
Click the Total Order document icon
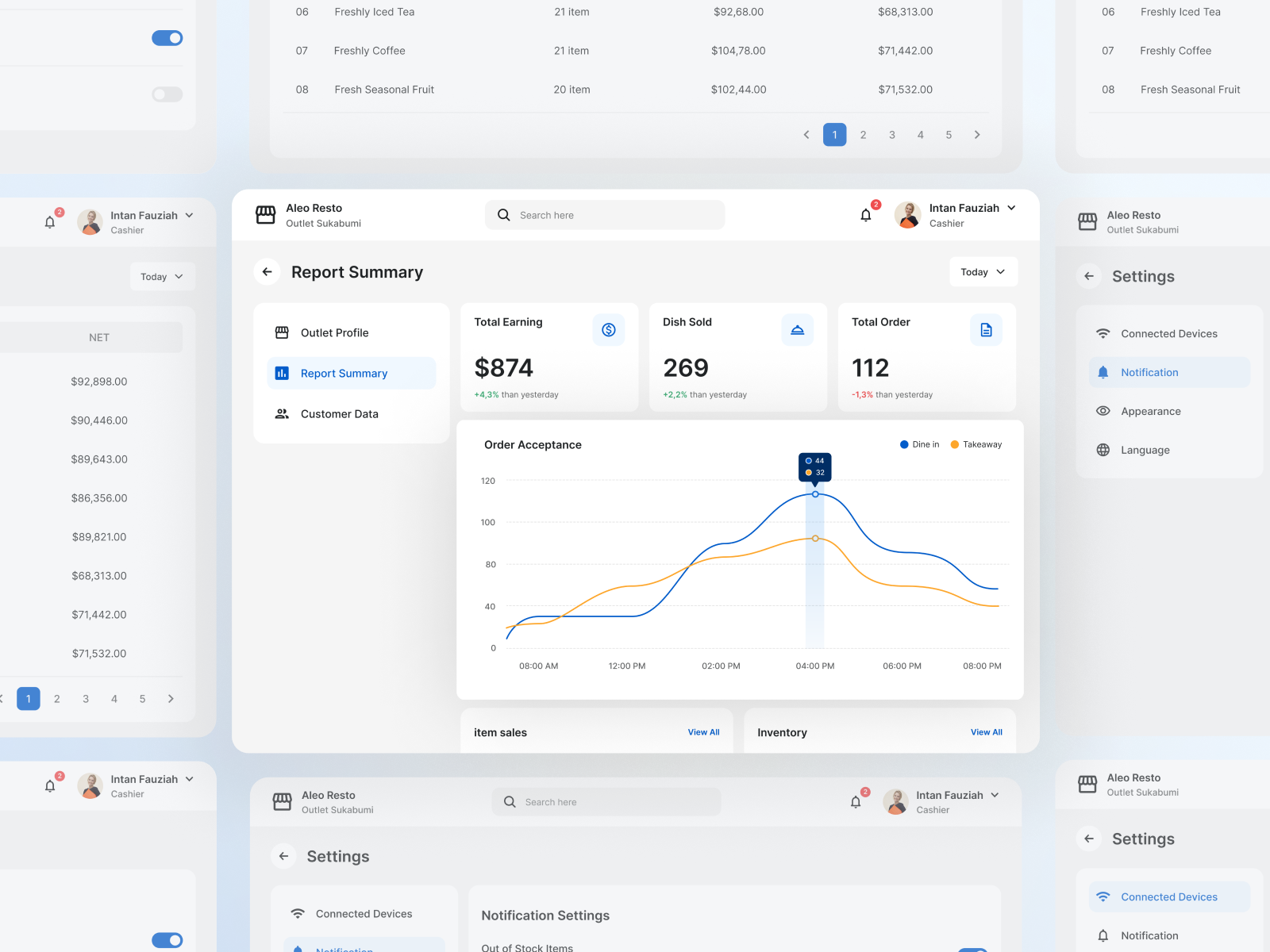(986, 329)
